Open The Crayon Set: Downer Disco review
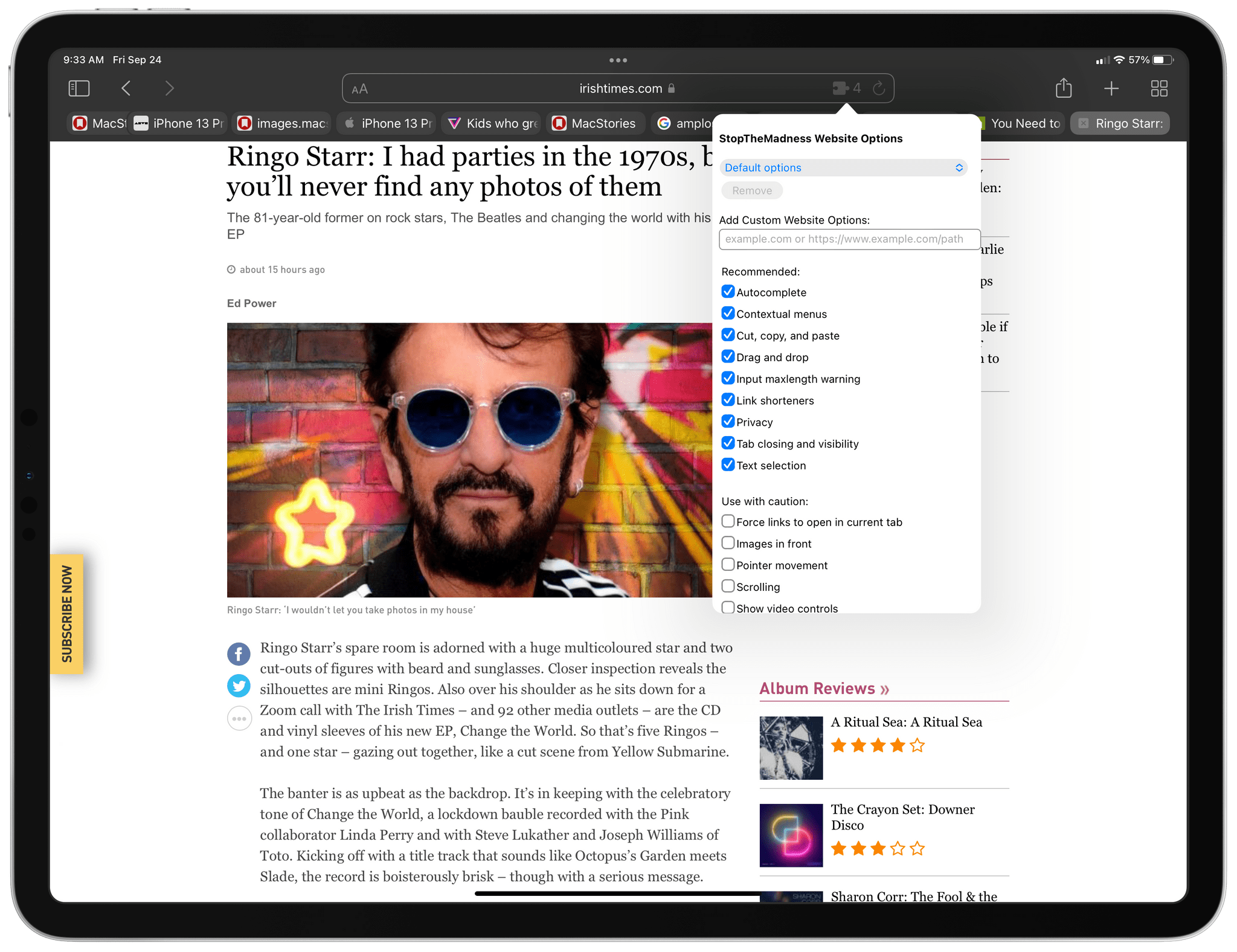The image size is (1237, 952). (x=903, y=817)
